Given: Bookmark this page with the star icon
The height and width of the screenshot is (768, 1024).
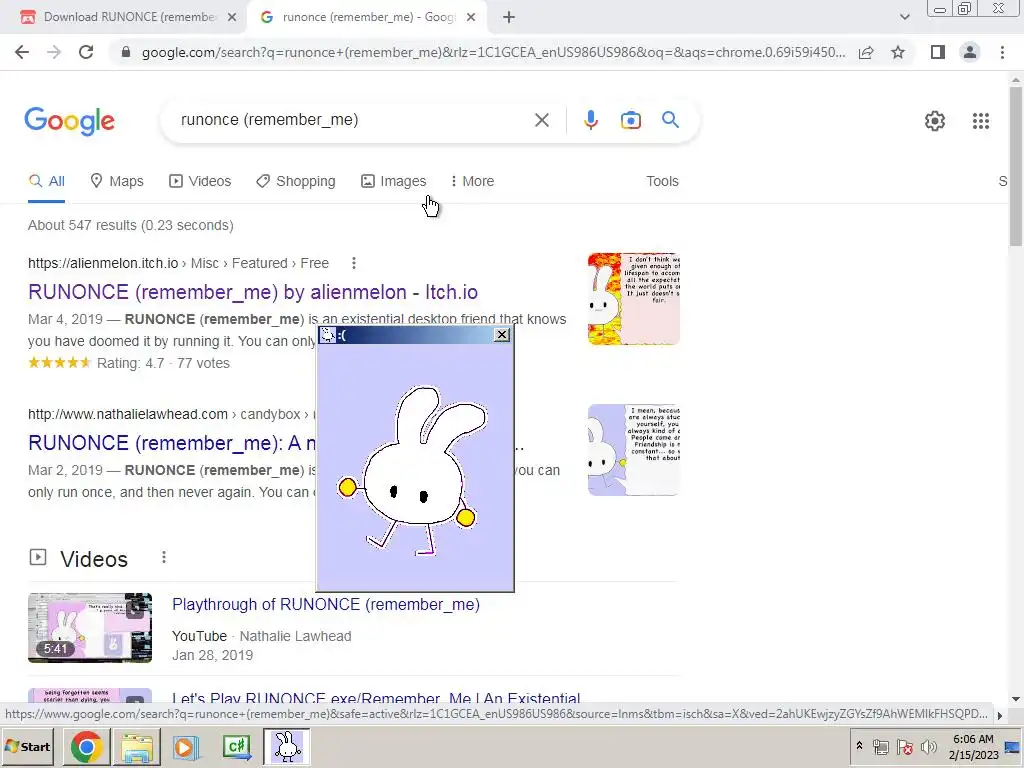Looking at the screenshot, I should (898, 52).
